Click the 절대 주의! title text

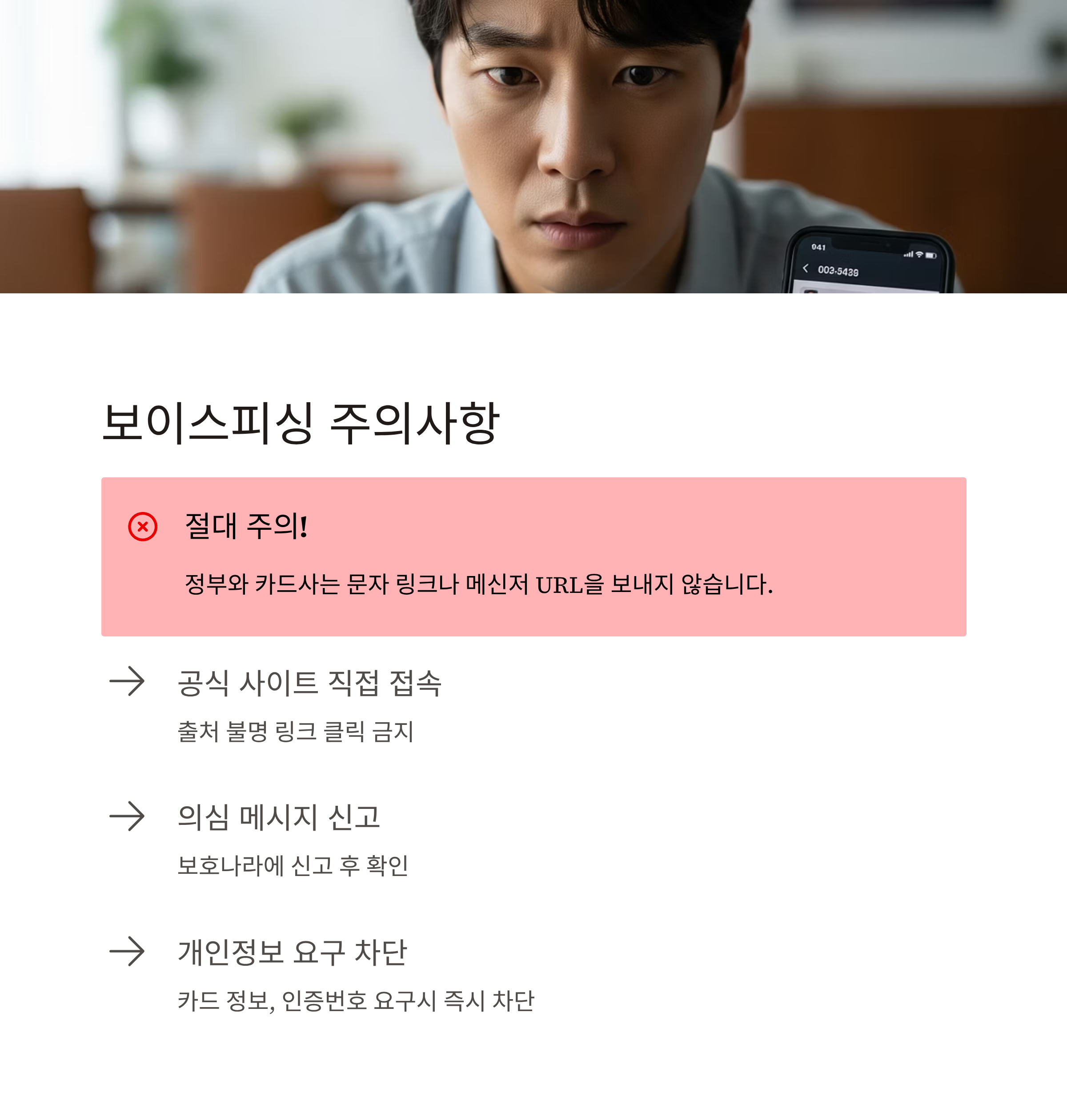[x=246, y=526]
